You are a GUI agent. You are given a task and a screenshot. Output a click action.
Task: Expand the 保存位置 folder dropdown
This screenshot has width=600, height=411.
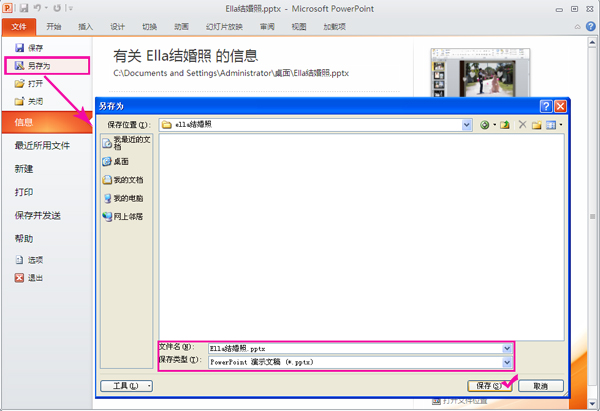466,125
